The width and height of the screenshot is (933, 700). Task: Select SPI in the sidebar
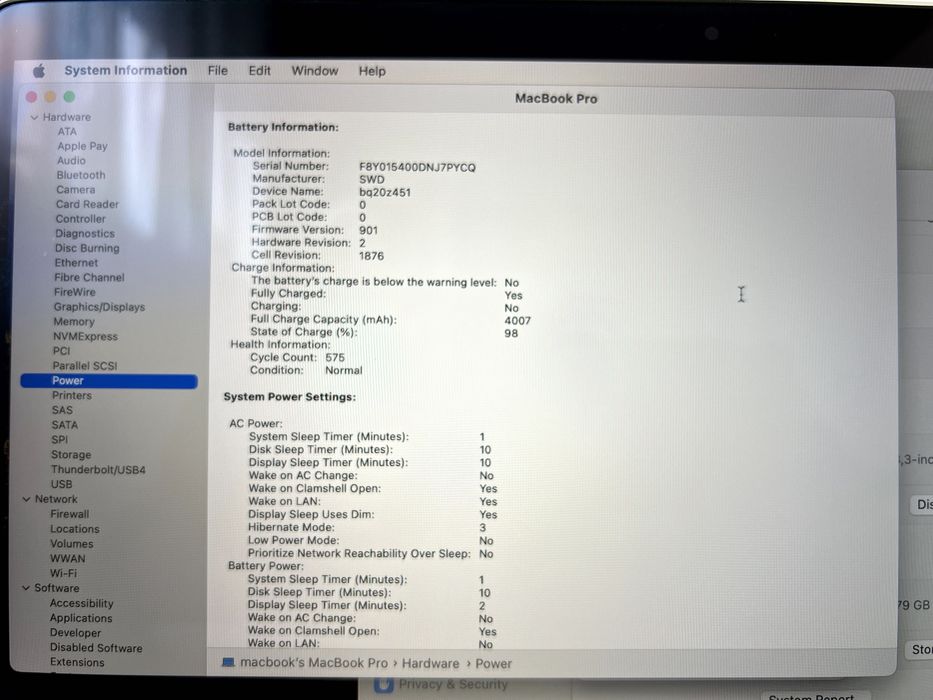tap(60, 440)
